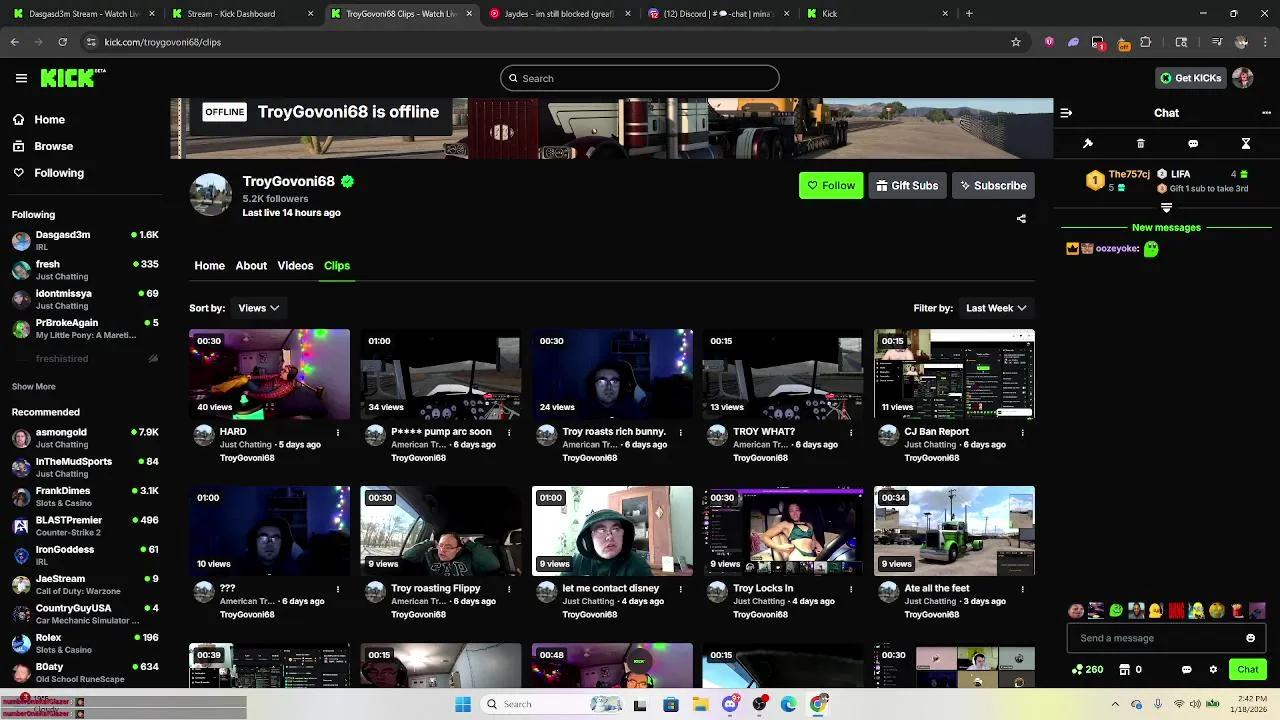Expand gift leaderboard with down arrow
This screenshot has height=720, width=1280.
1166,207
